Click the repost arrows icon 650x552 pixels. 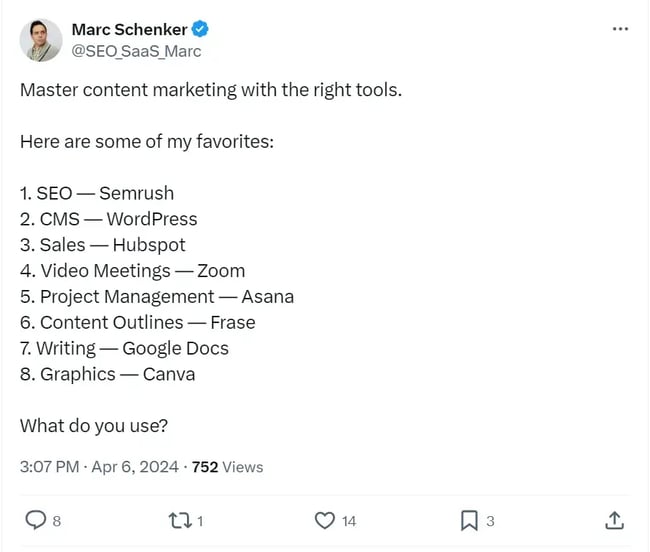(x=181, y=520)
